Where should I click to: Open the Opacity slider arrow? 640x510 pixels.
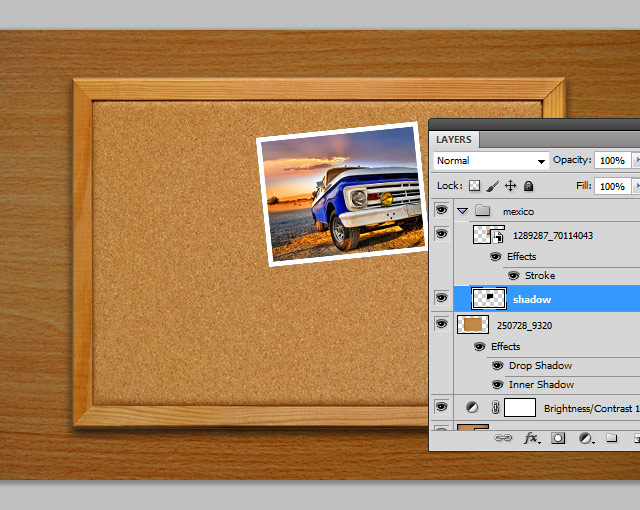(636, 160)
